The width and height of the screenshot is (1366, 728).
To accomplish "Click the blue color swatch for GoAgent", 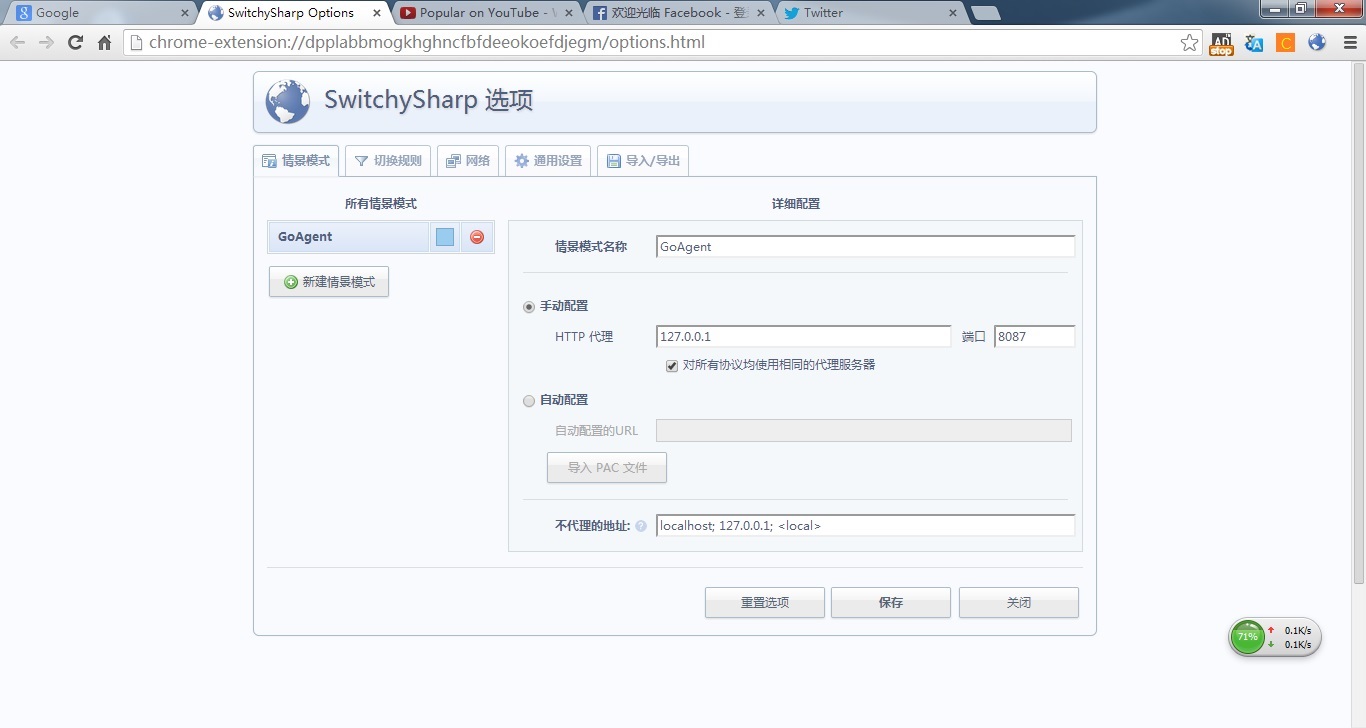I will click(x=445, y=237).
